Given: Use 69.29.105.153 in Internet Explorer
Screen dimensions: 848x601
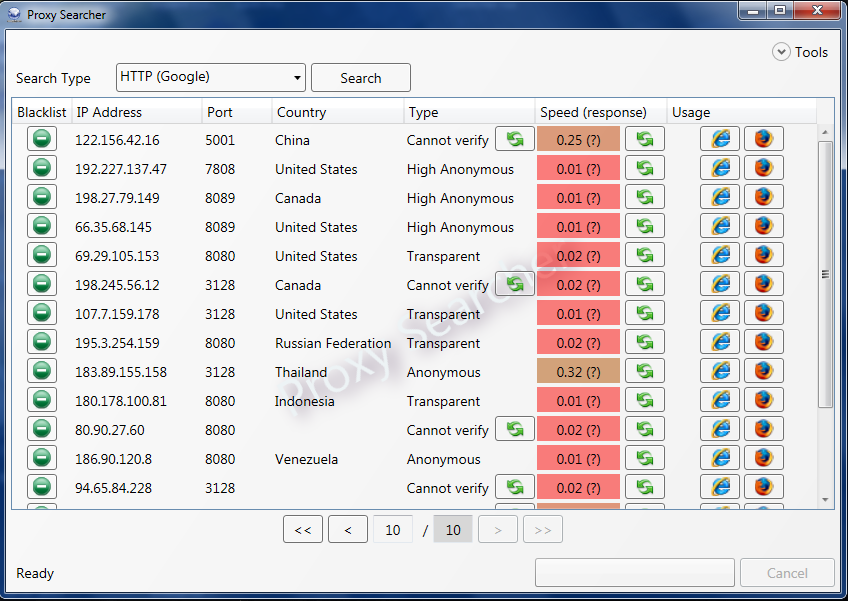Looking at the screenshot, I should (x=720, y=255).
